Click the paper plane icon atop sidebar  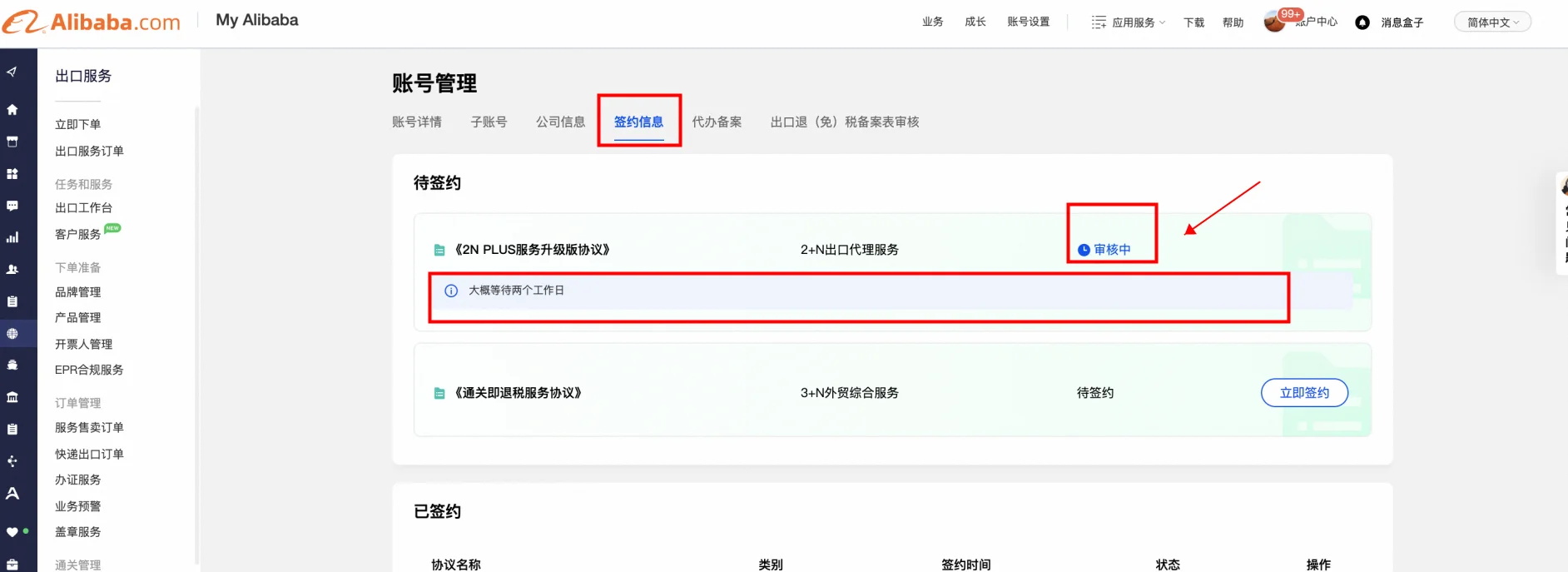coord(12,72)
